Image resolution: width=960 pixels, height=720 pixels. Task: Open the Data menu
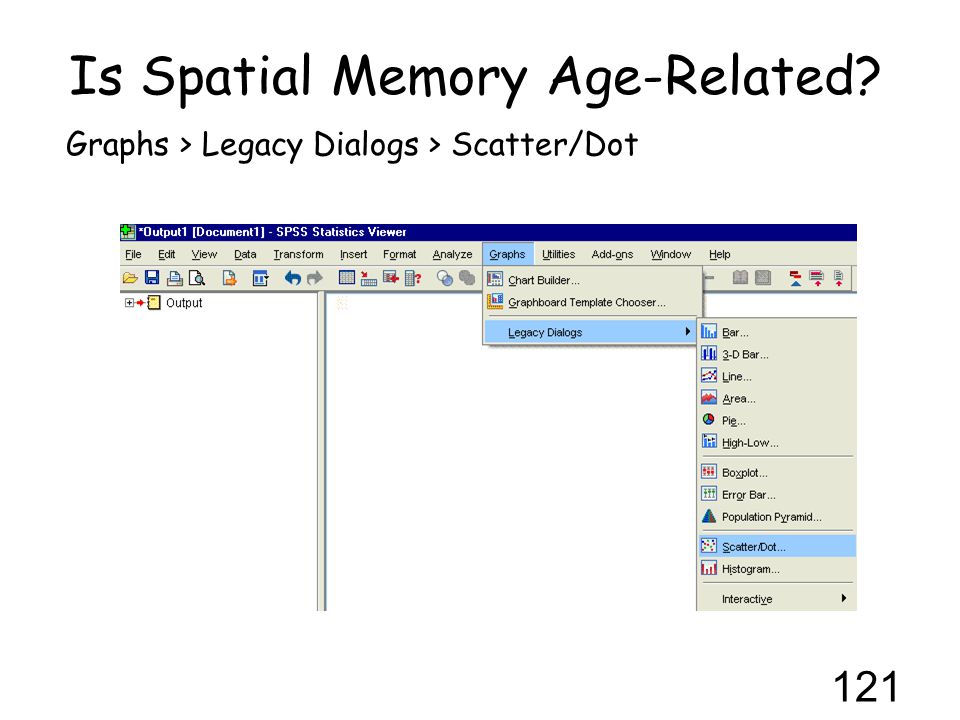(x=245, y=254)
